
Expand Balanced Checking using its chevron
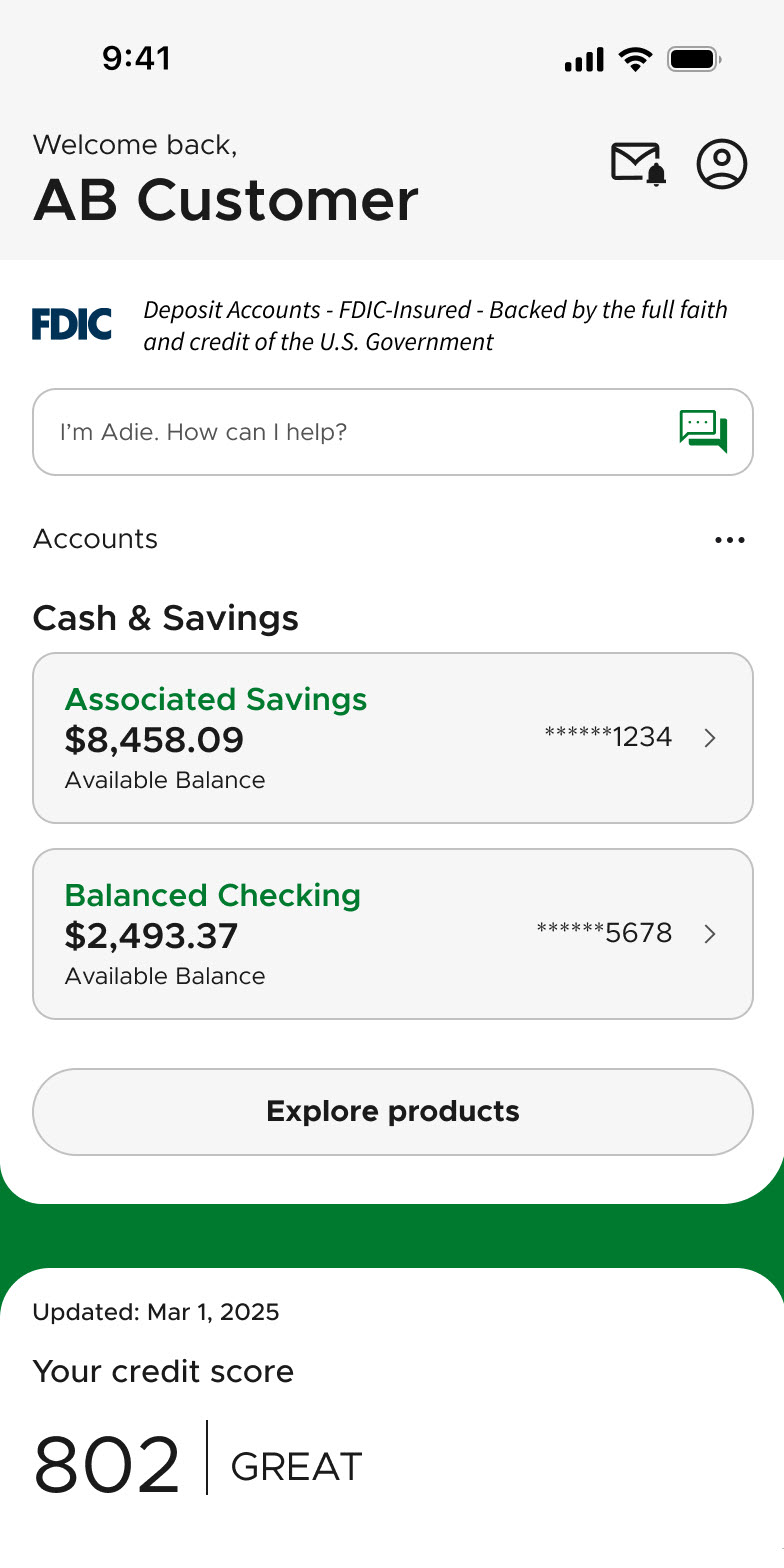(x=710, y=934)
